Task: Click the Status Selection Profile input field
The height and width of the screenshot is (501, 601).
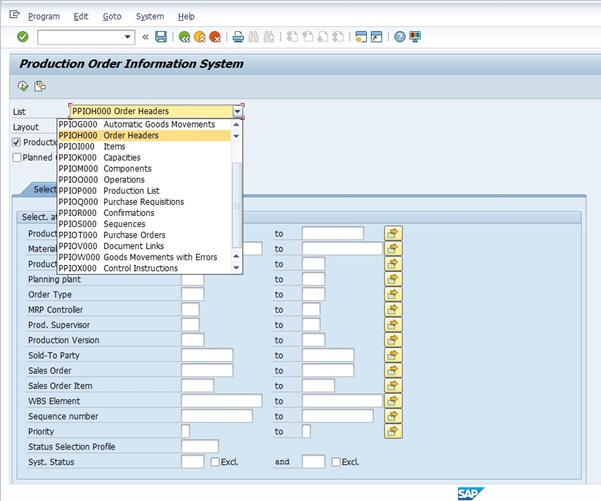Action: [x=200, y=447]
